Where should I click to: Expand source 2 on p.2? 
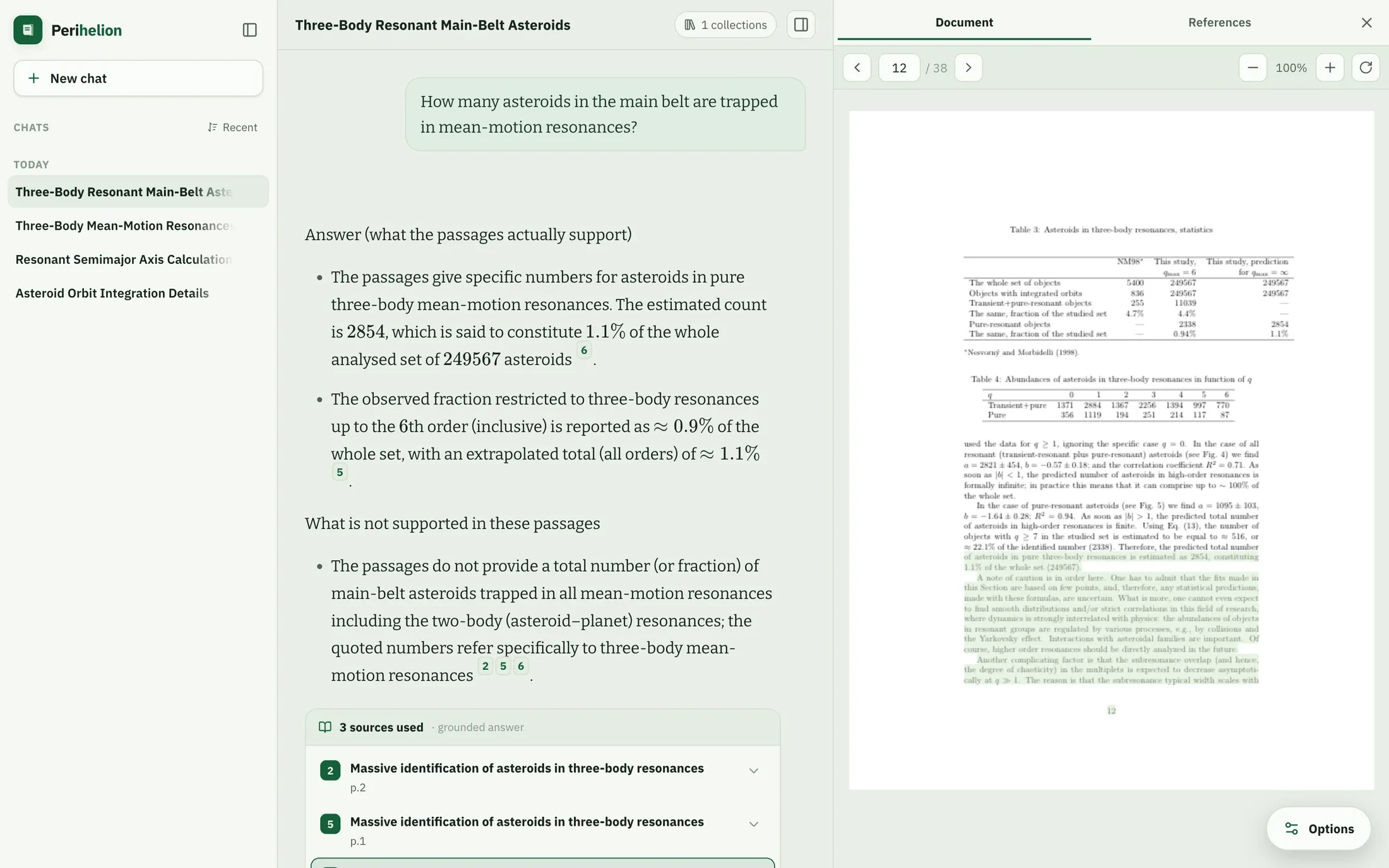753,771
